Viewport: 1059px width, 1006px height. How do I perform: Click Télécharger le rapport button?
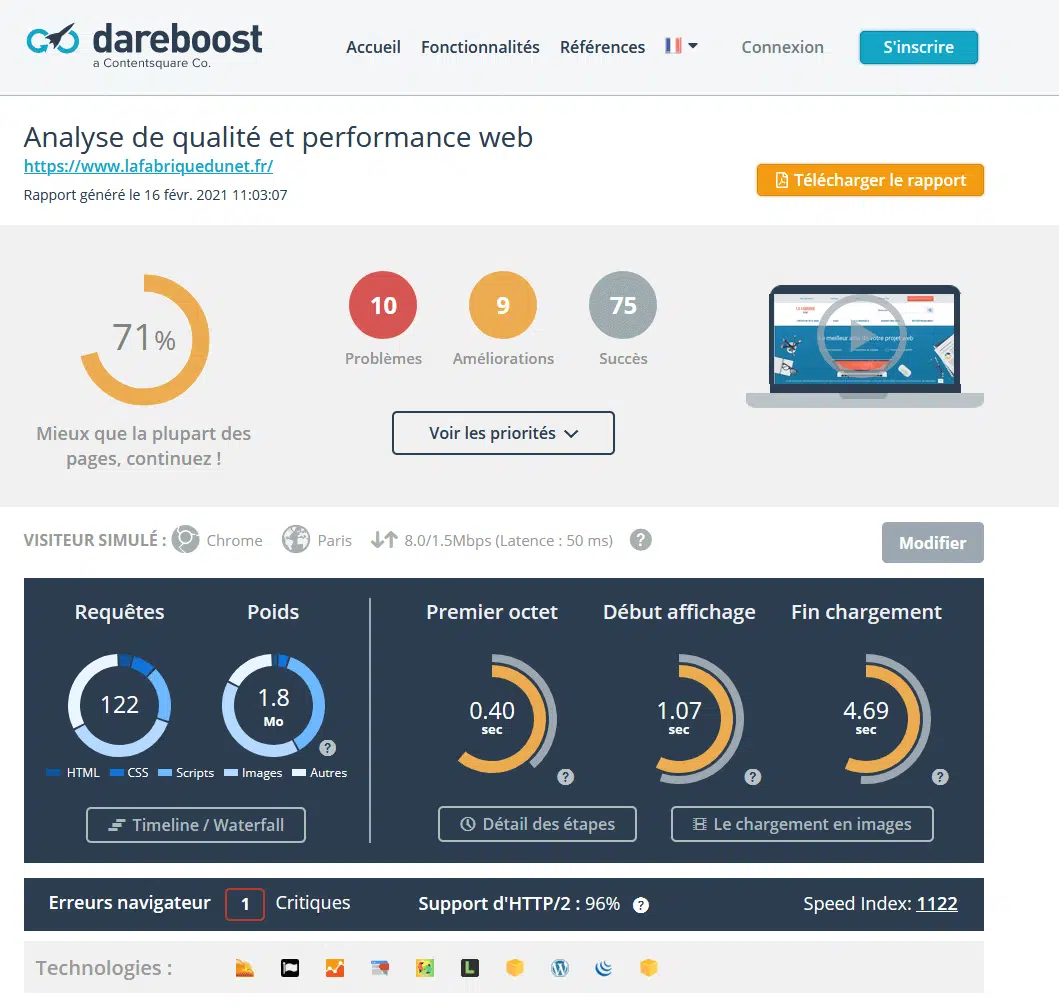870,180
